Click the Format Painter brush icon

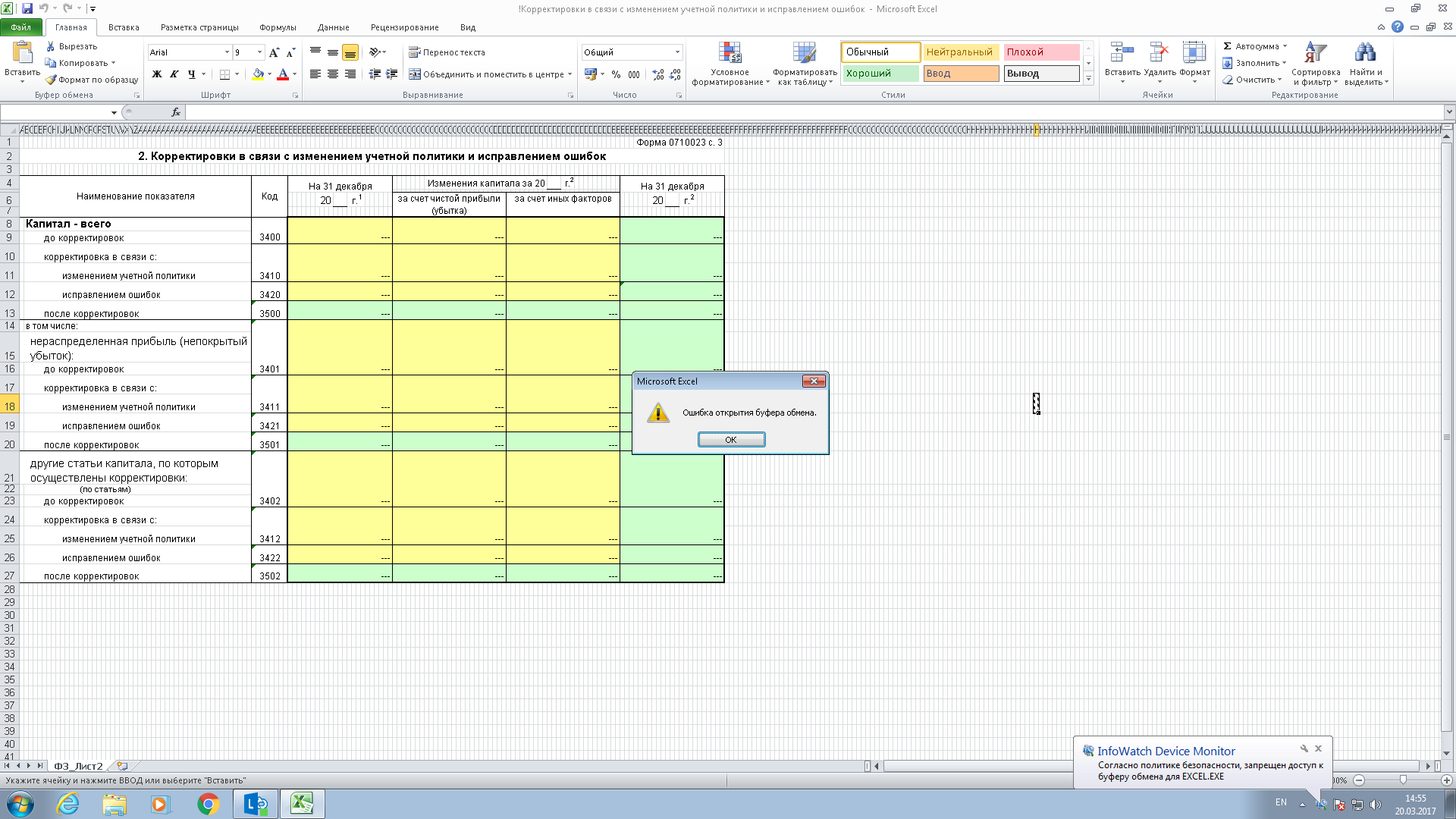(x=51, y=80)
